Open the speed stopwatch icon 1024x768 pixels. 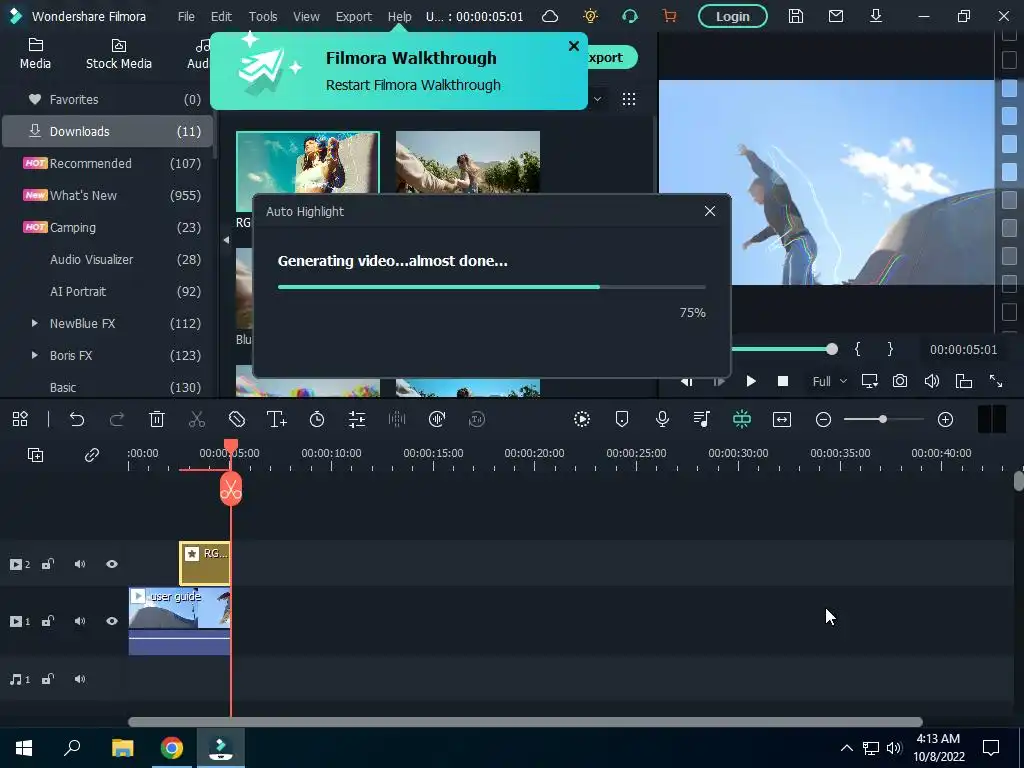pos(317,419)
